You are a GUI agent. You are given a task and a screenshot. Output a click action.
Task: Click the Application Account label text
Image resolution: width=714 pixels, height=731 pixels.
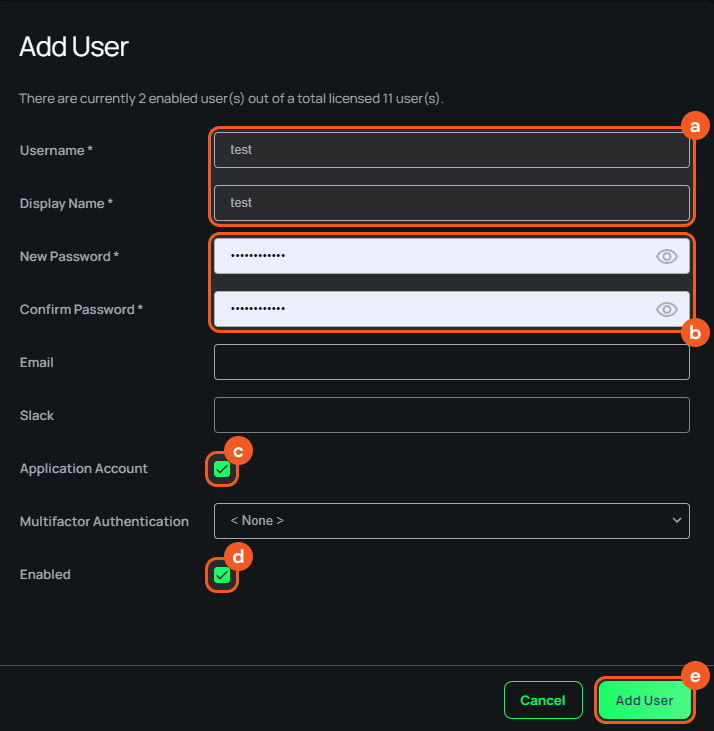point(83,468)
